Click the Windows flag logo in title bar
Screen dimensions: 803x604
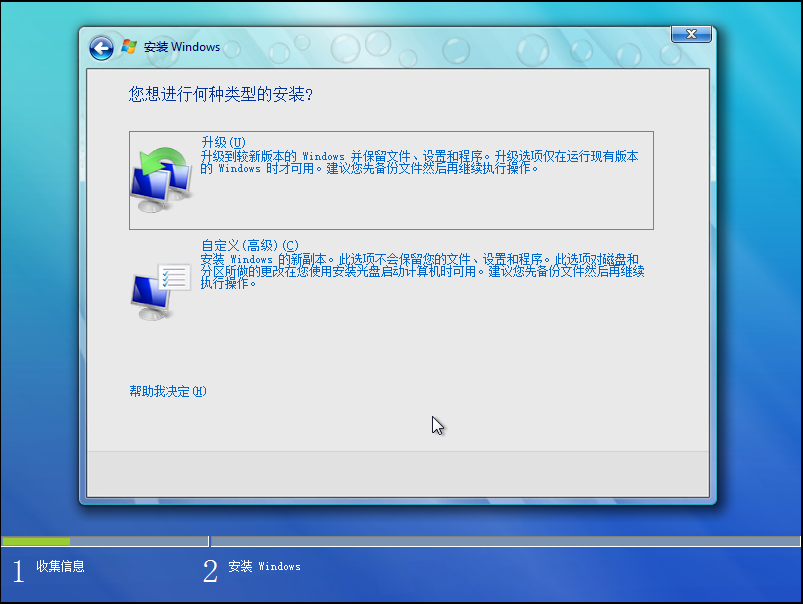tap(129, 47)
